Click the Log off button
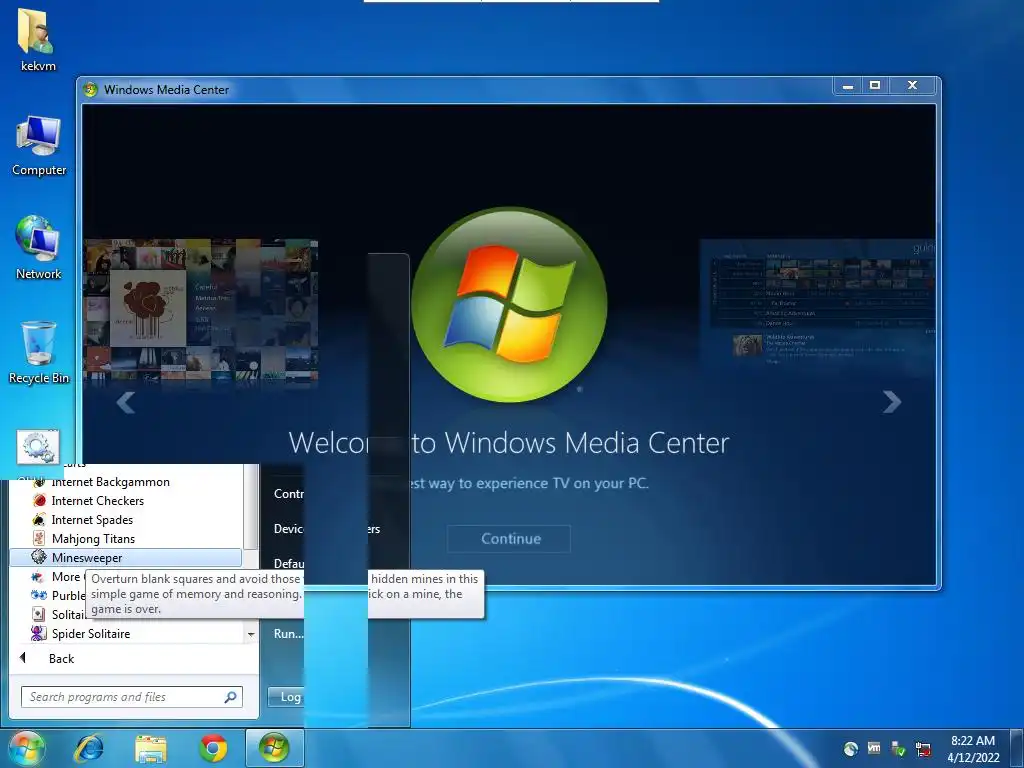This screenshot has width=1024, height=768. (x=286, y=697)
